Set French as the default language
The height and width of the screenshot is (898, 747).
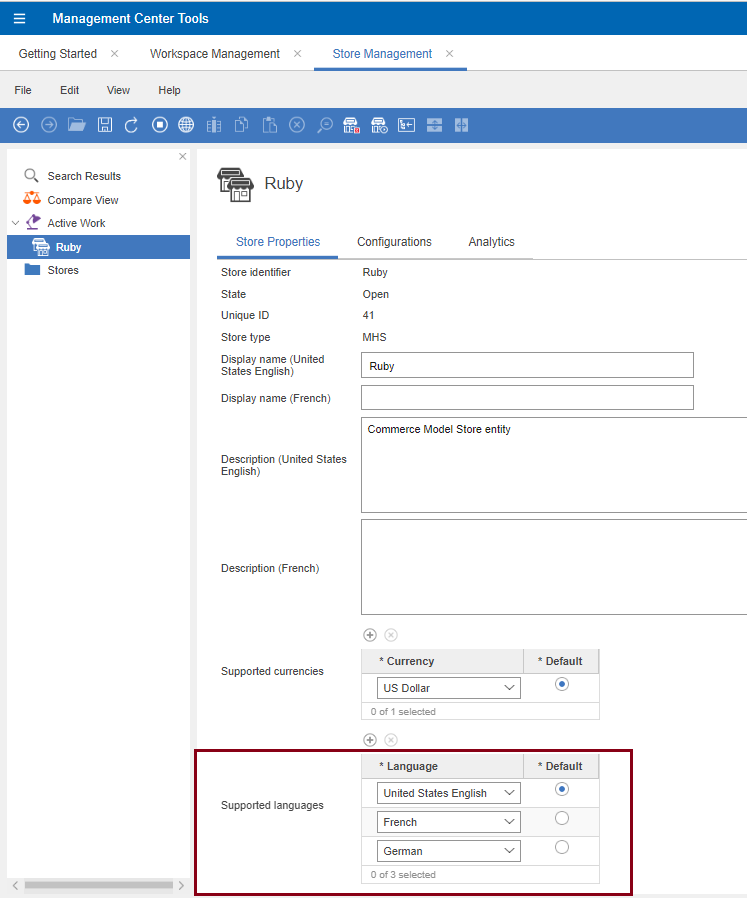point(561,819)
